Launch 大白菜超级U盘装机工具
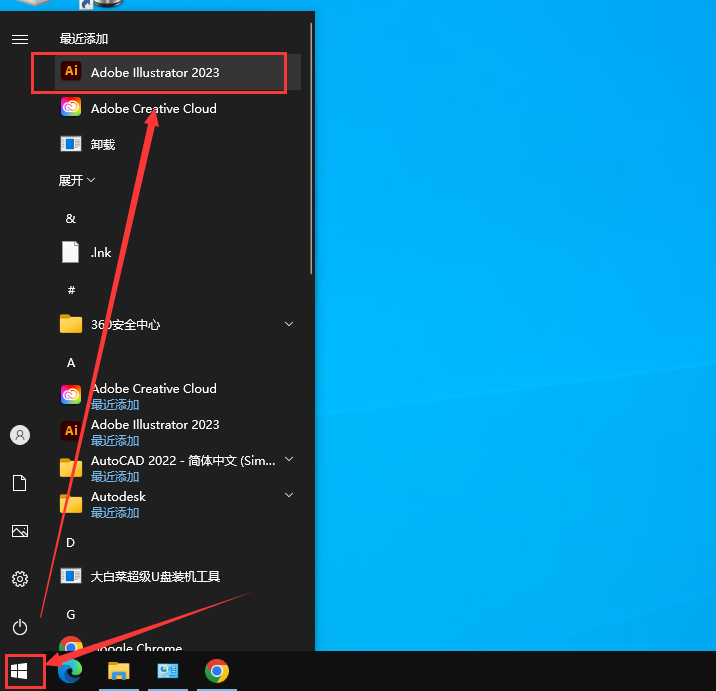The width and height of the screenshot is (716, 691). (155, 576)
